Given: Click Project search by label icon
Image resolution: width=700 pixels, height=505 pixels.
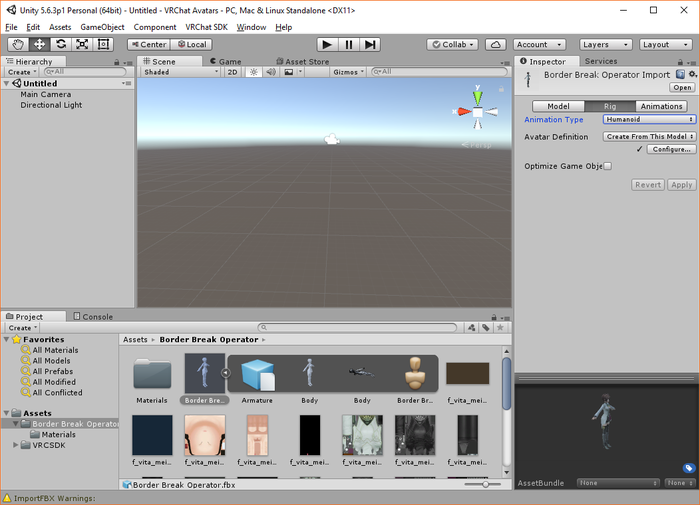Looking at the screenshot, I should [486, 328].
